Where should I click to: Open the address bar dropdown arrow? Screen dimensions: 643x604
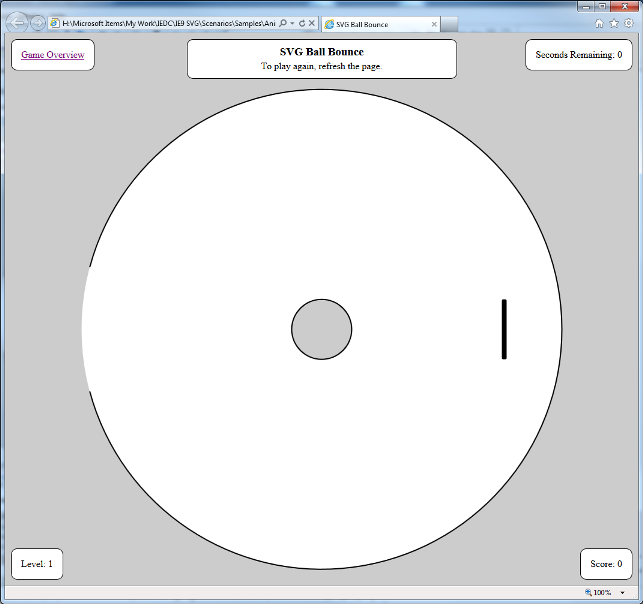pyautogui.click(x=292, y=23)
